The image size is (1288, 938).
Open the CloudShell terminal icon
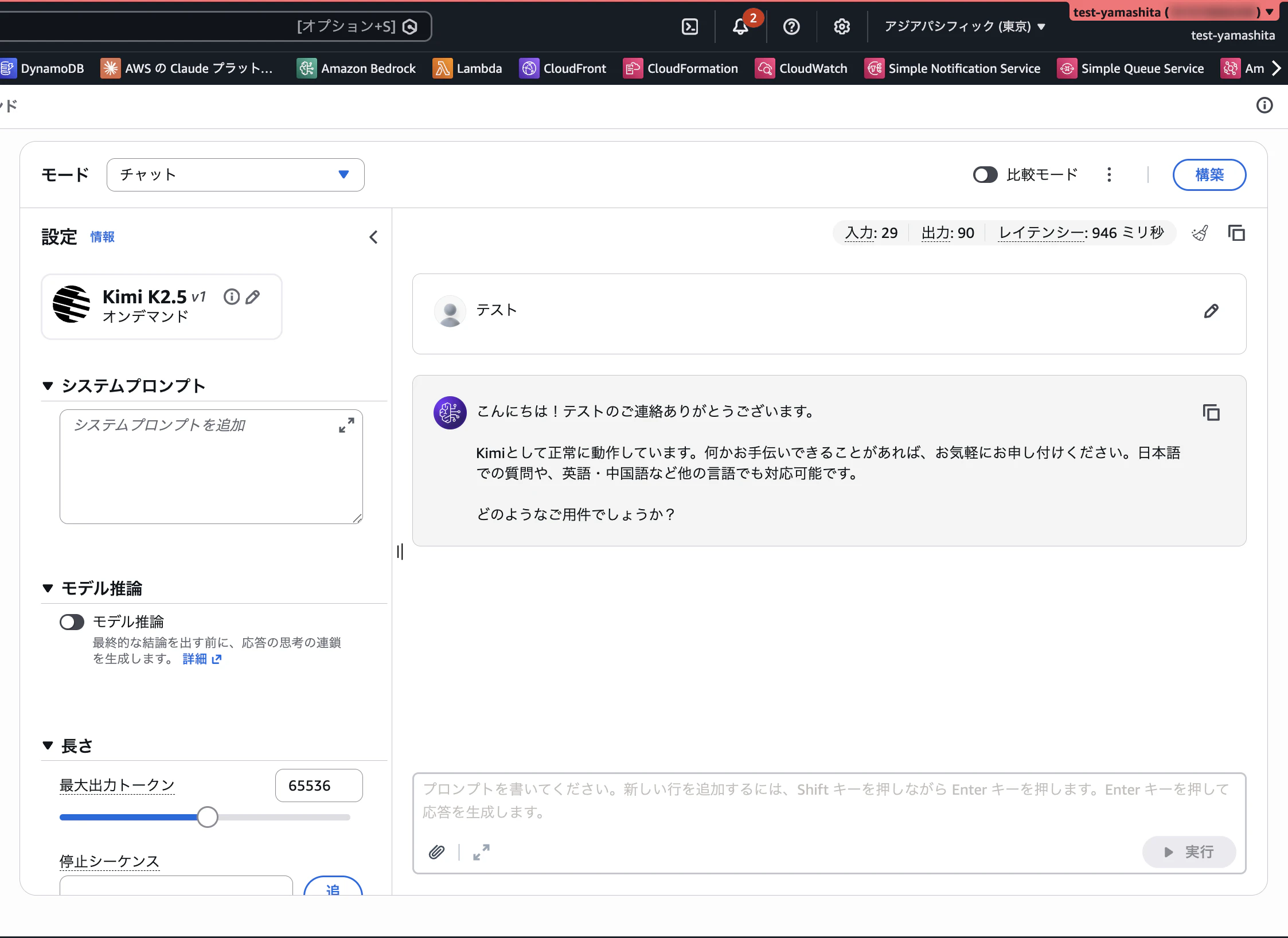(690, 26)
